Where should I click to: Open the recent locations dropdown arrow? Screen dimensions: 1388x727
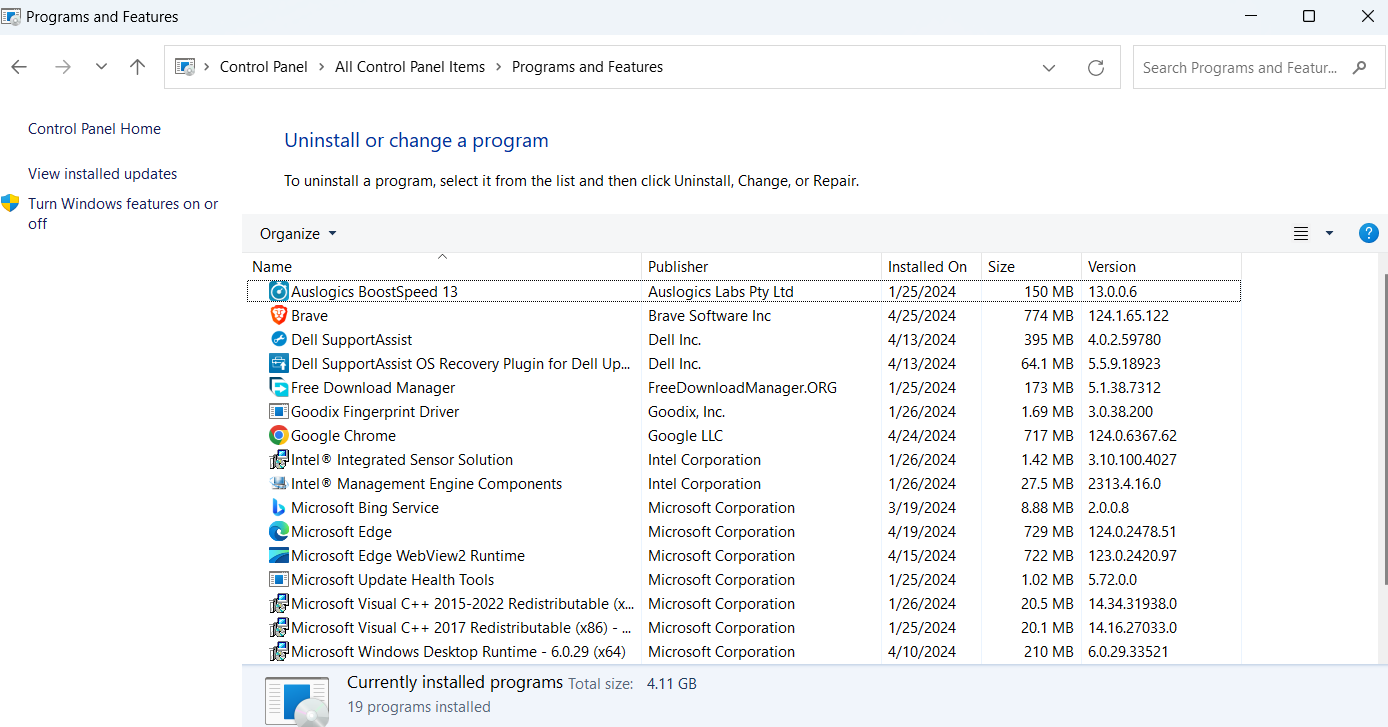101,67
